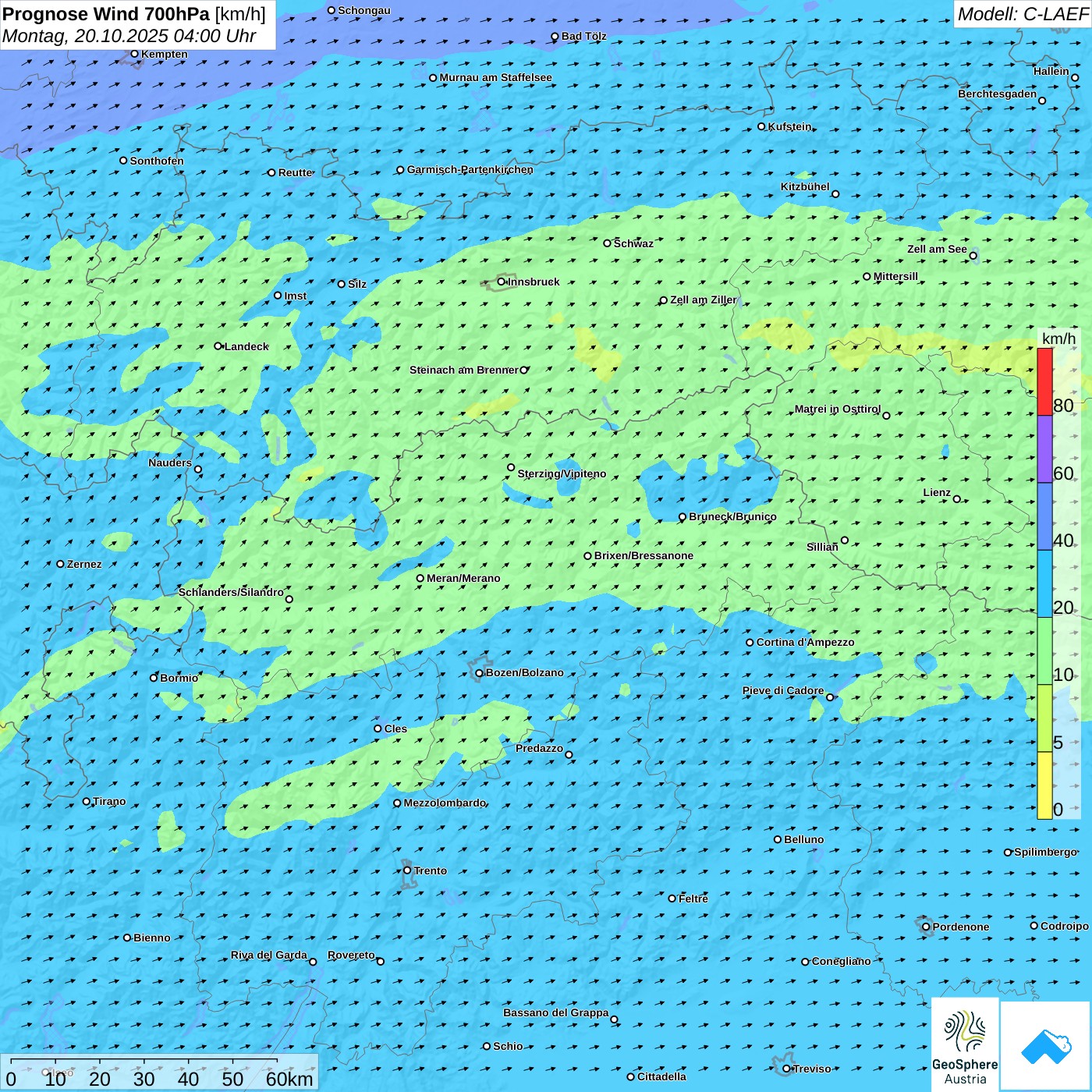This screenshot has width=1092, height=1092.
Task: Select the green 10–20 km/h legend swatch
Action: (x=1044, y=651)
